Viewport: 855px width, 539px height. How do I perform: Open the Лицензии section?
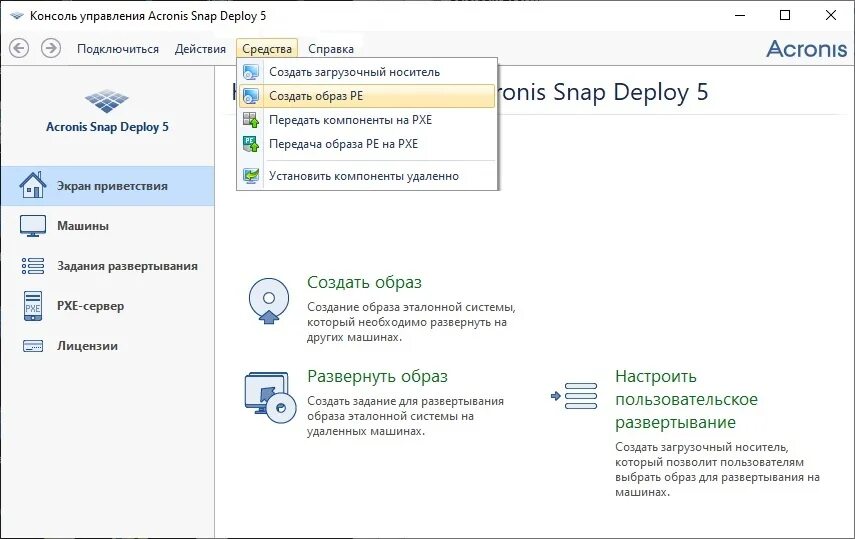click(x=107, y=346)
